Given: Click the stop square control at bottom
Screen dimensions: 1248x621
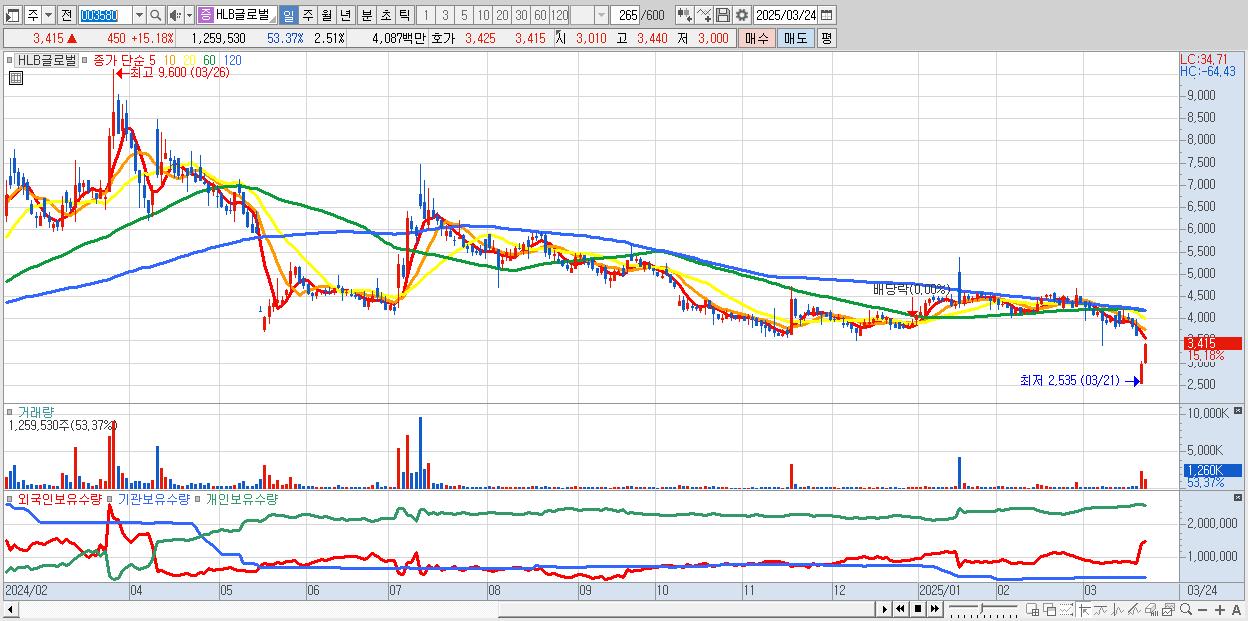Looking at the screenshot, I should (x=917, y=609).
